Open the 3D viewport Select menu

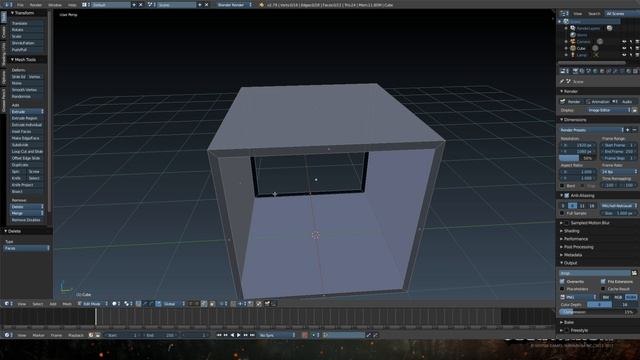tap(38, 304)
